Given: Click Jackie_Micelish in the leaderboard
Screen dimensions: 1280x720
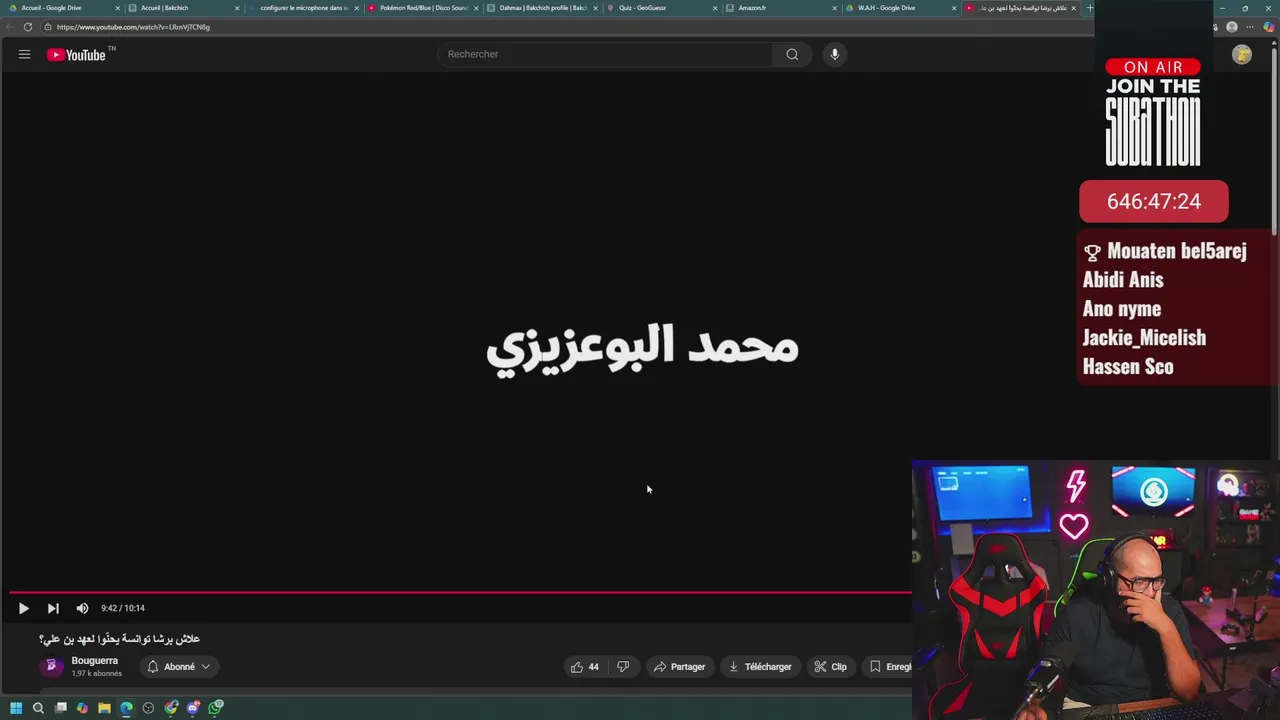Looking at the screenshot, I should 1144,338.
